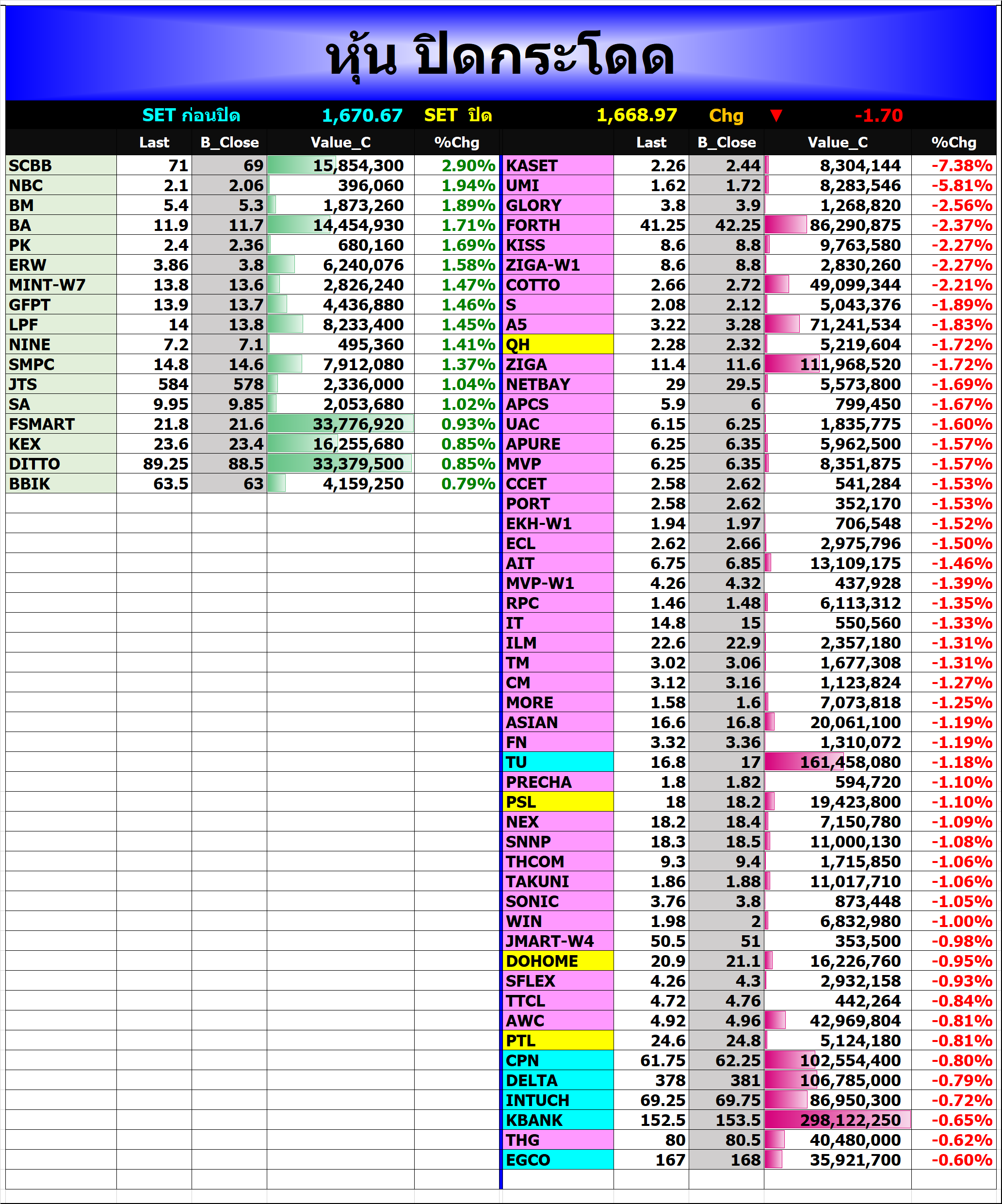
Task: Click the SCBB stock symbol
Action: click(60, 166)
